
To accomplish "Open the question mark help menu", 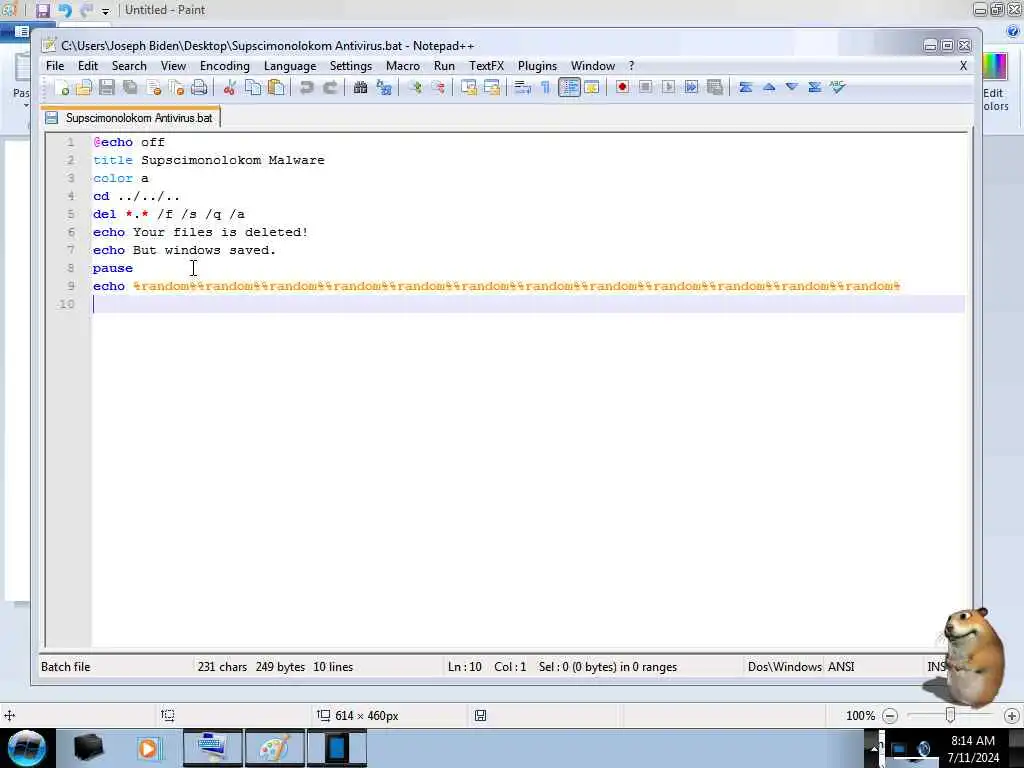I will [x=632, y=66].
